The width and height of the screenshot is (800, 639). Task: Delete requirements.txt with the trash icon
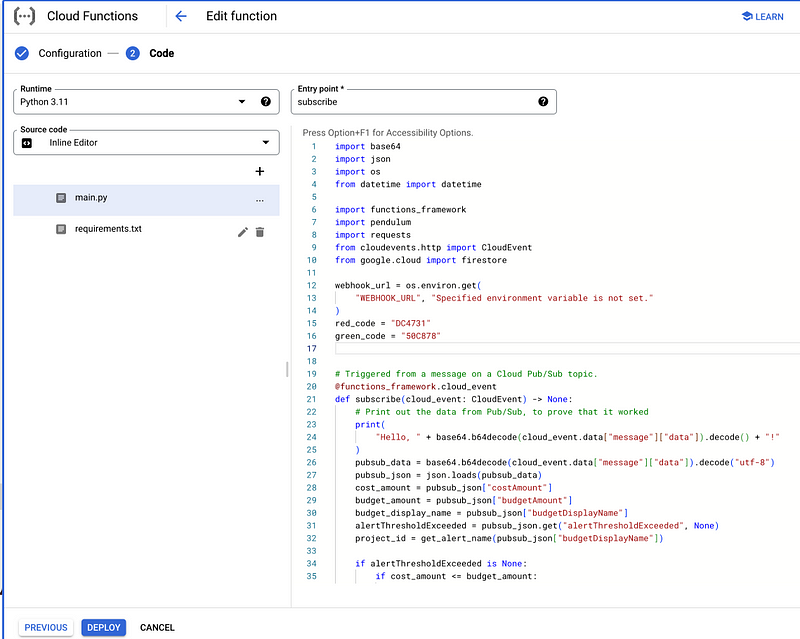260,232
